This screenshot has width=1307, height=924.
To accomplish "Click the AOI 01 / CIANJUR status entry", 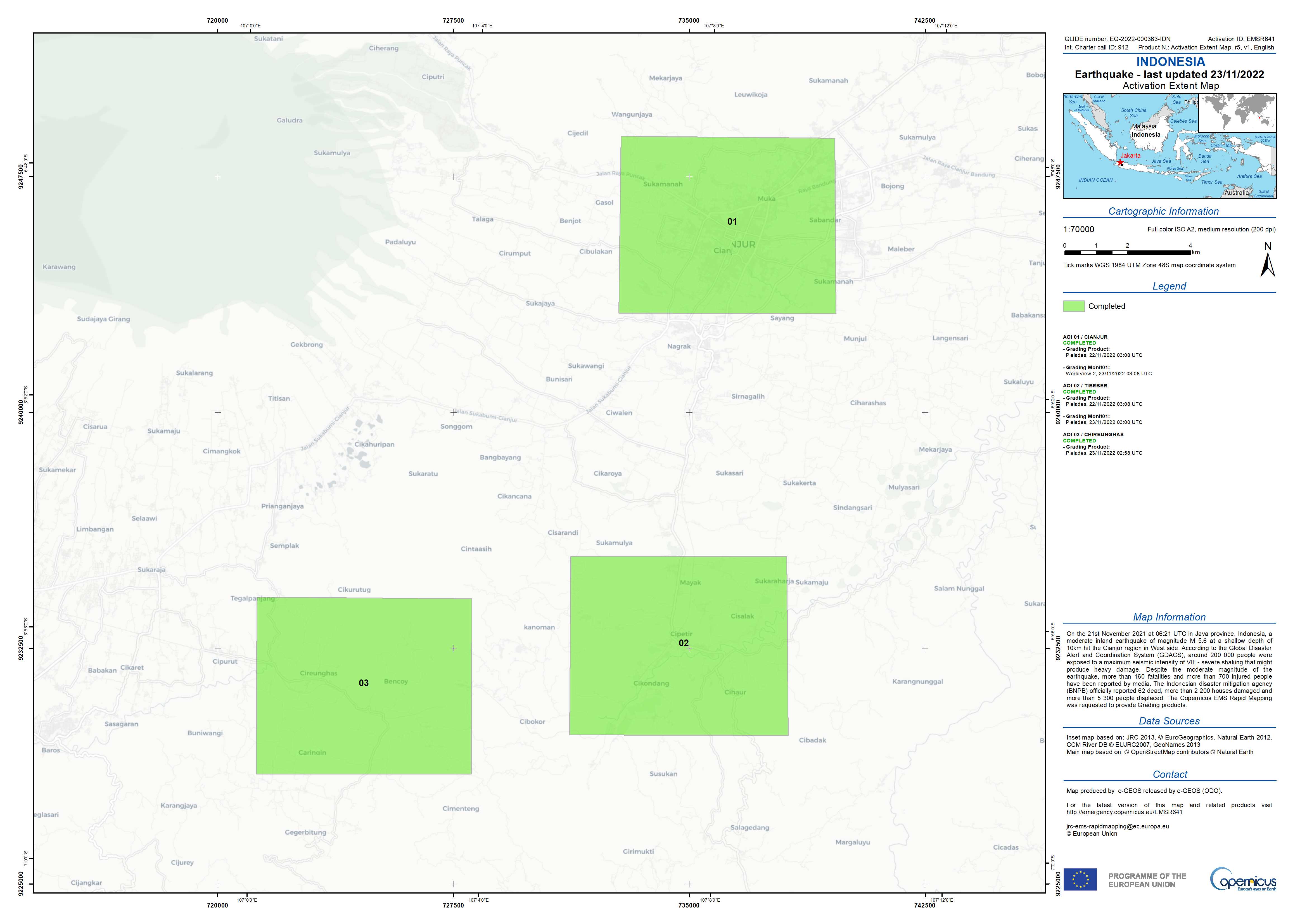I will click(x=1085, y=337).
